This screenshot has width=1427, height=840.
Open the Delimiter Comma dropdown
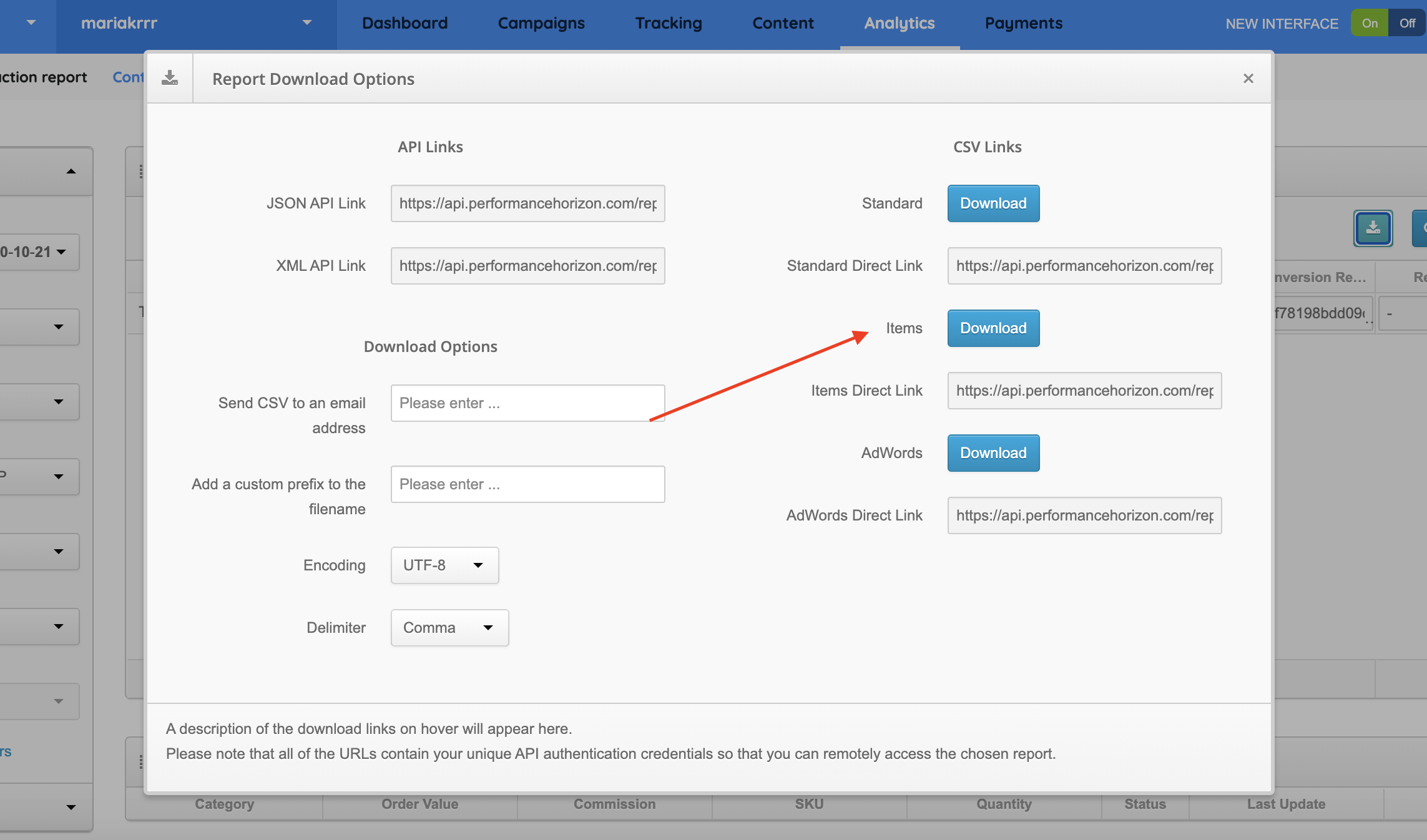449,628
